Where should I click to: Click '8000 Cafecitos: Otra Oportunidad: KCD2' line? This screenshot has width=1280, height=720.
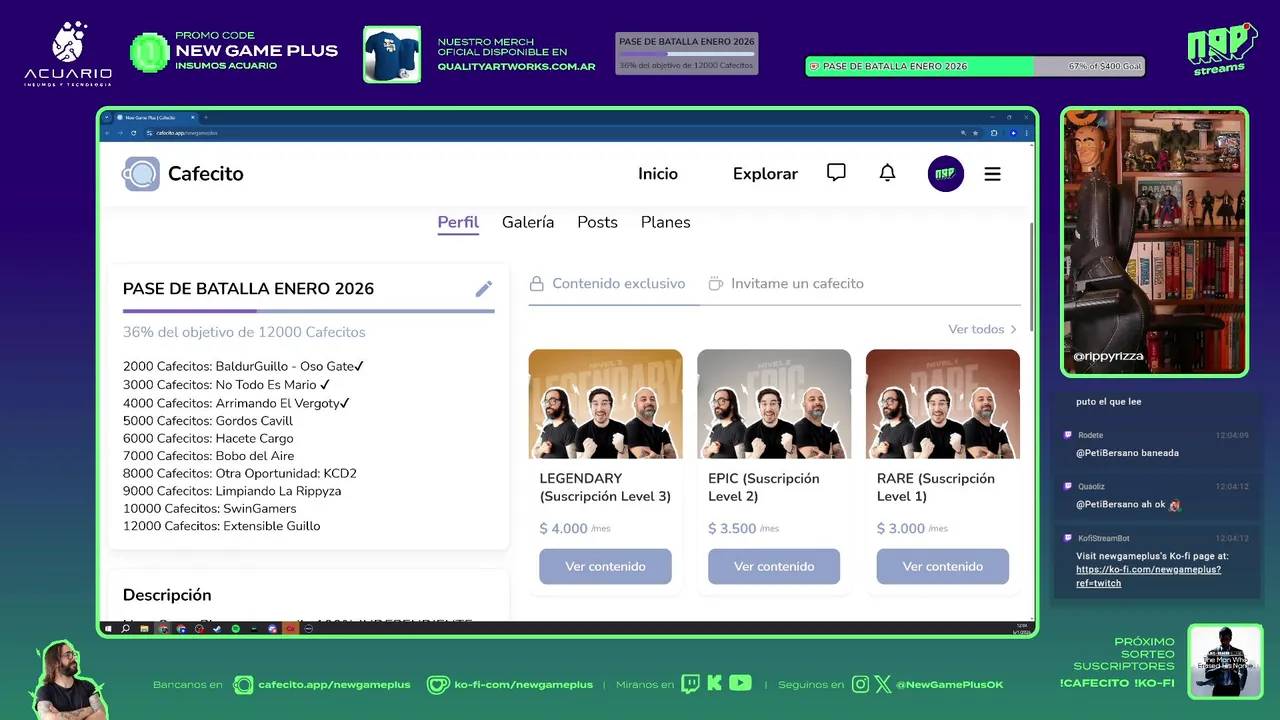pos(240,474)
